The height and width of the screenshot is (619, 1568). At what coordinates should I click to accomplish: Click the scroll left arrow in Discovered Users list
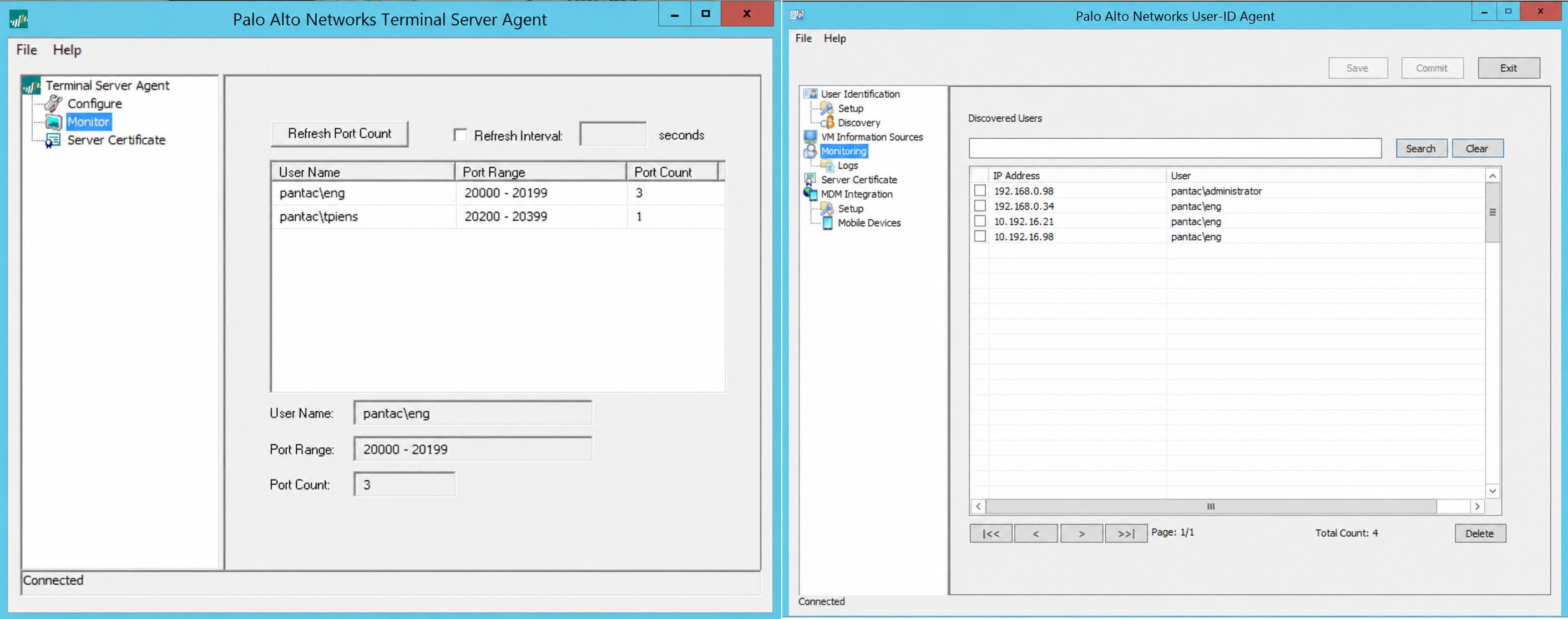pyautogui.click(x=978, y=506)
